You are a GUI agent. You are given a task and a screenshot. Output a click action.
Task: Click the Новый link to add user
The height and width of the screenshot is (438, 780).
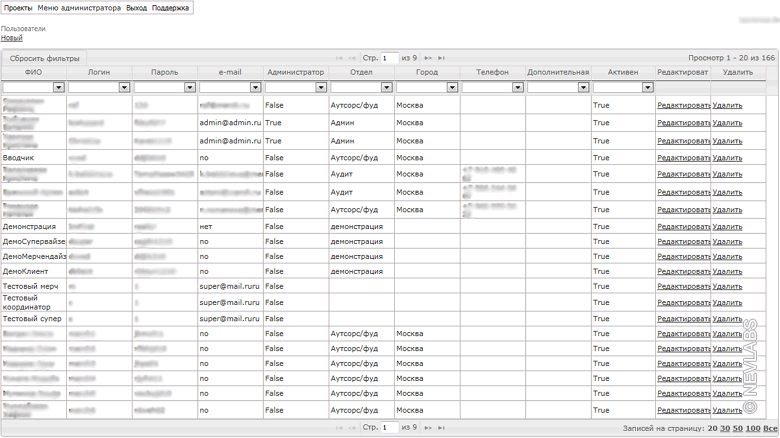pyautogui.click(x=11, y=38)
